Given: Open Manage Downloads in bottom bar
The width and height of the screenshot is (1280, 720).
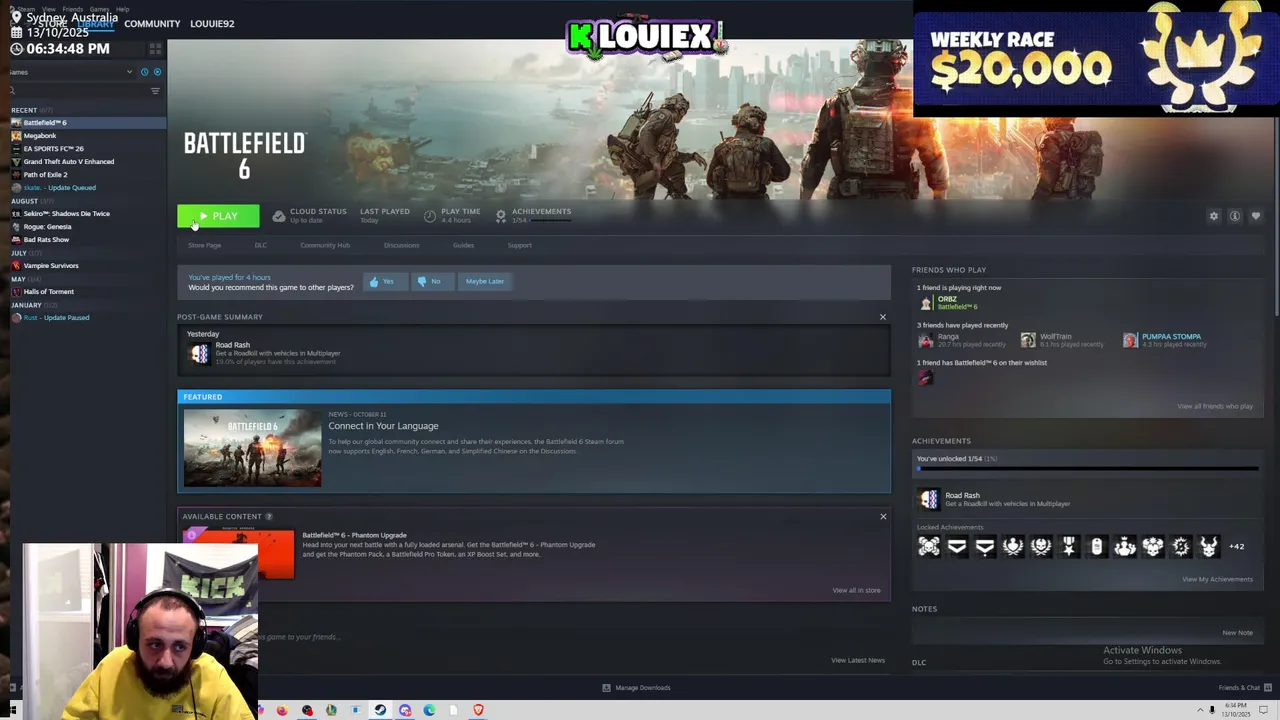Looking at the screenshot, I should pos(636,688).
